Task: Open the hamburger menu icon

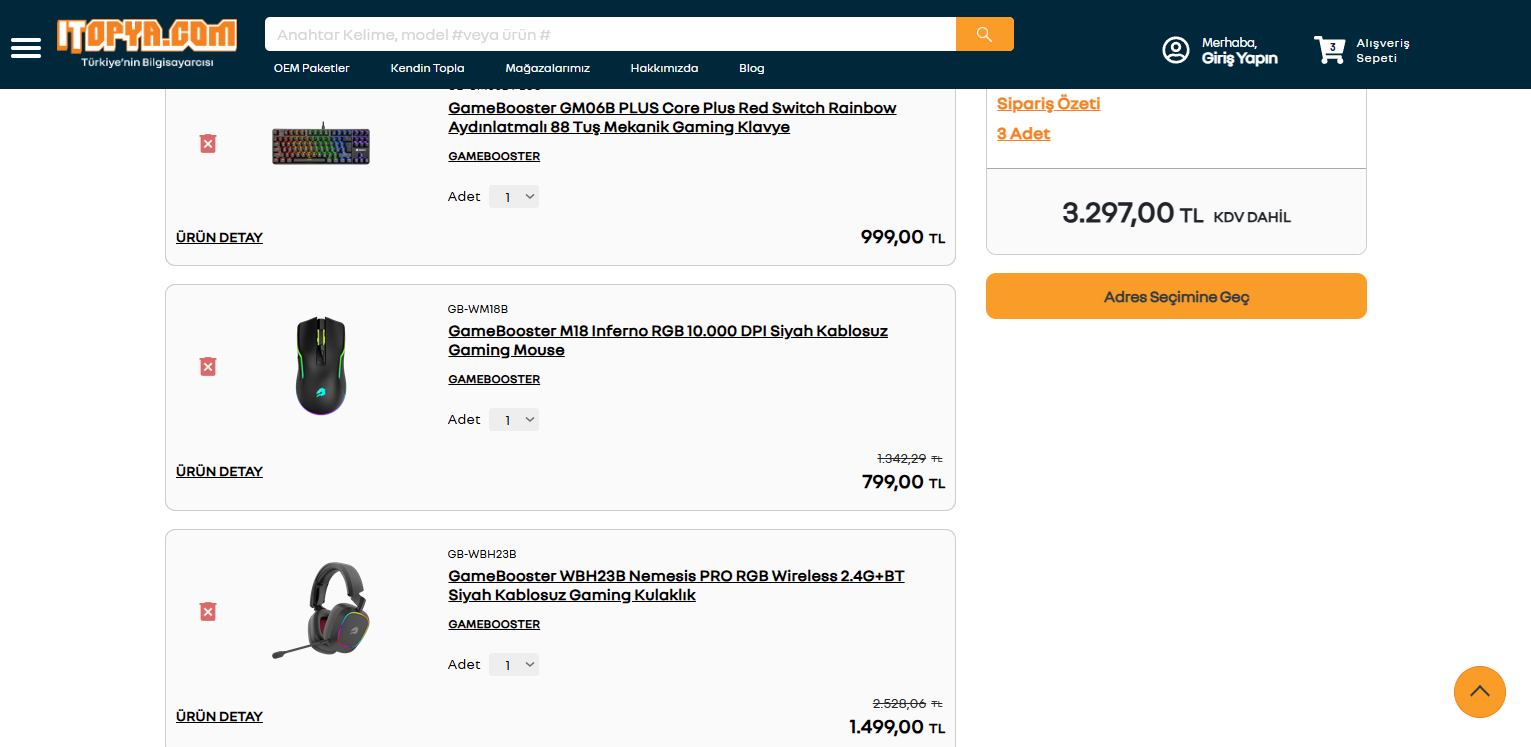Action: click(x=26, y=48)
